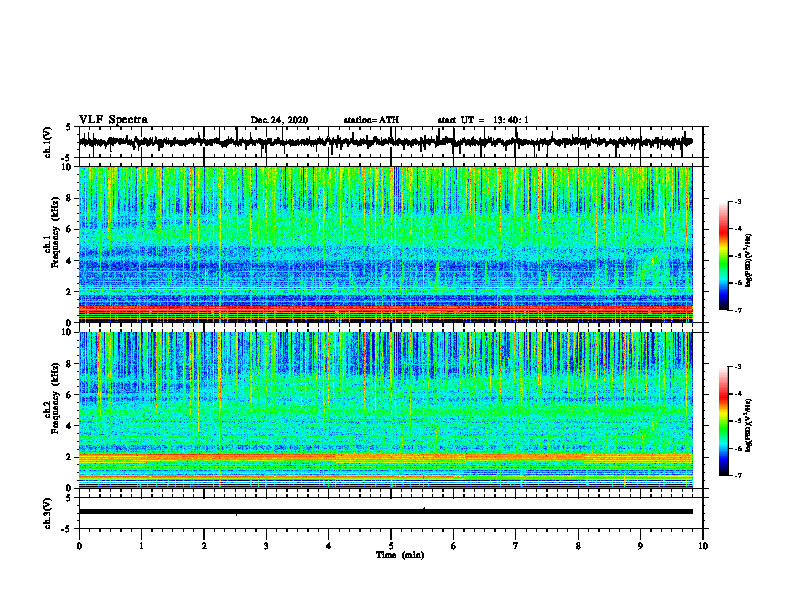Select the "Time (min)" x-axis label
The width and height of the screenshot is (792, 612).
click(x=400, y=555)
